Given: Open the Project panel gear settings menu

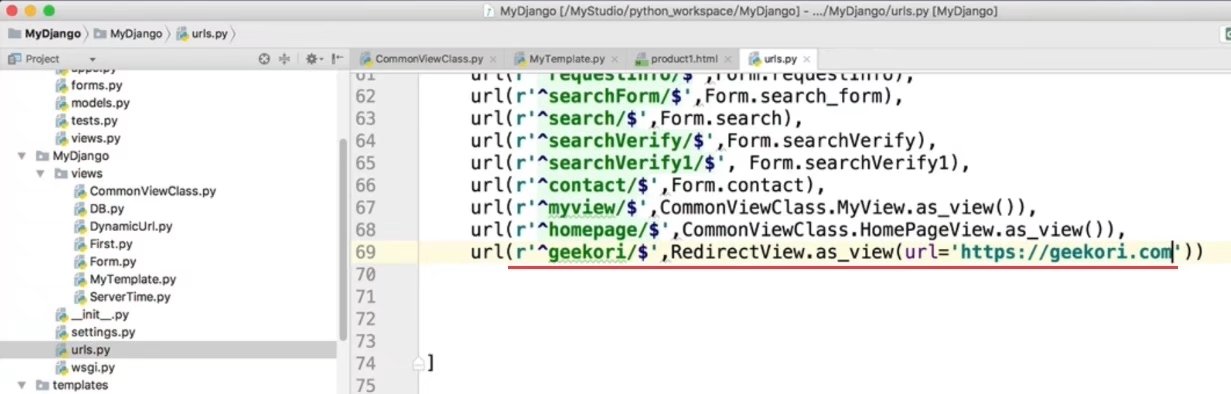Looking at the screenshot, I should coord(313,59).
